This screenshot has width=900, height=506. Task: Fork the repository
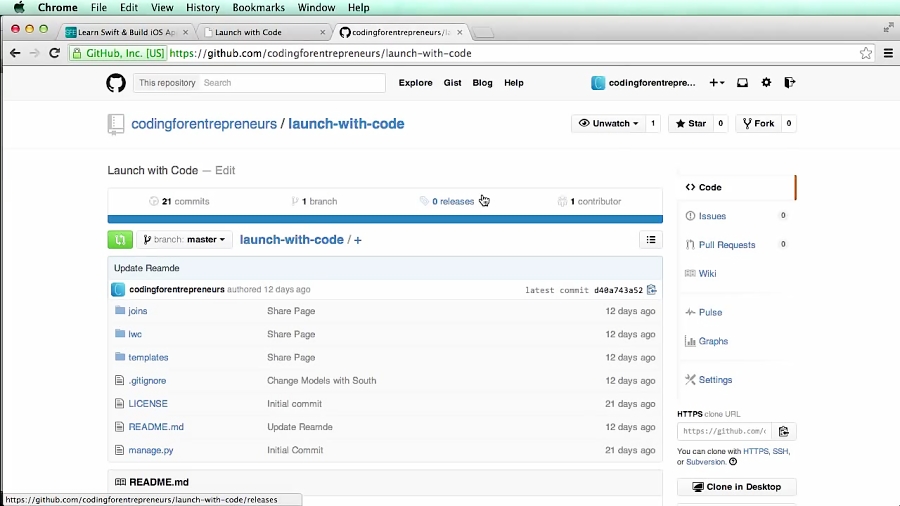[758, 123]
